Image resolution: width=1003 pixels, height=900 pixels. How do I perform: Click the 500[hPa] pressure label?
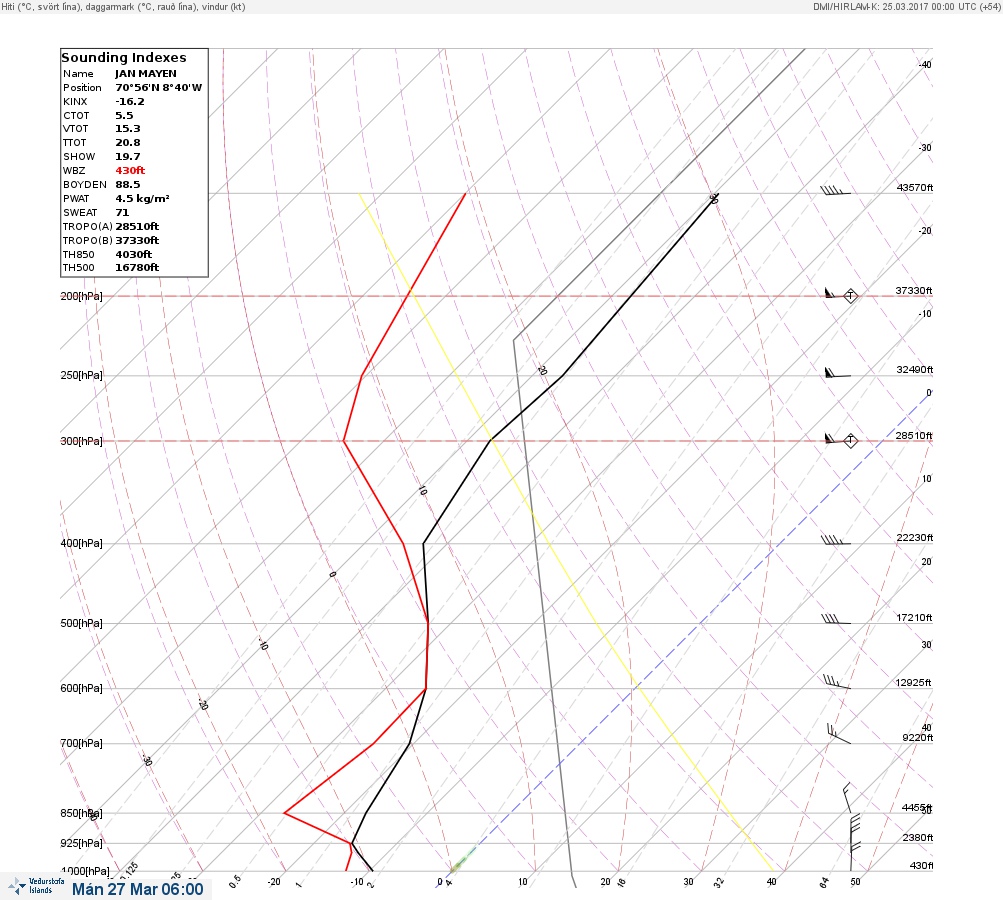pos(81,623)
